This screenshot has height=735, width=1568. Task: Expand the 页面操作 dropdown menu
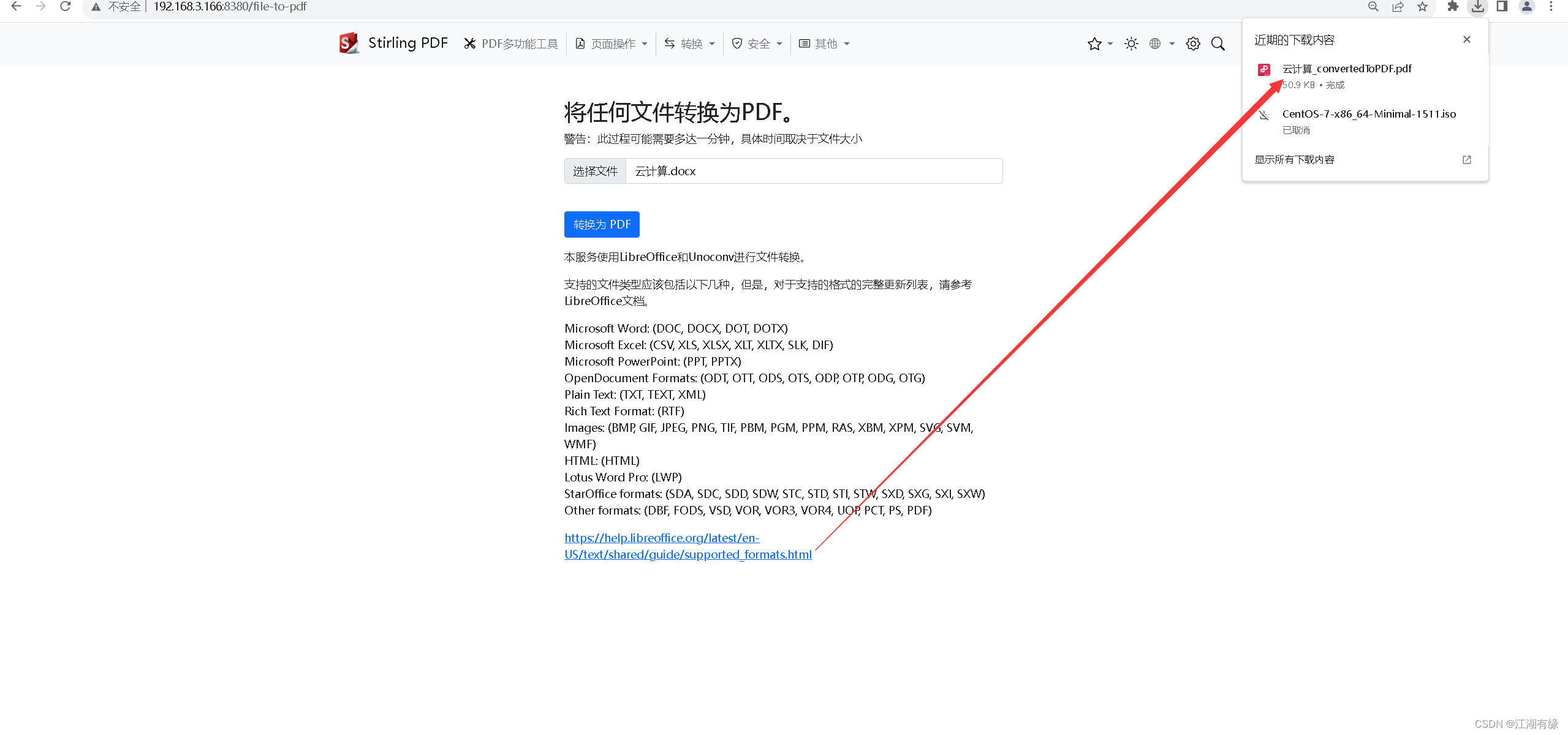pos(612,43)
